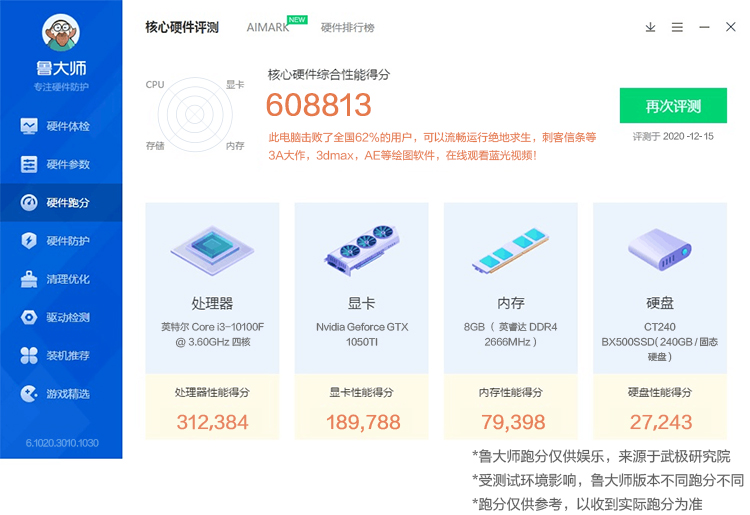This screenshot has width=750, height=515.
Task: Open 游戏精选 games icon
Action: coord(29,394)
